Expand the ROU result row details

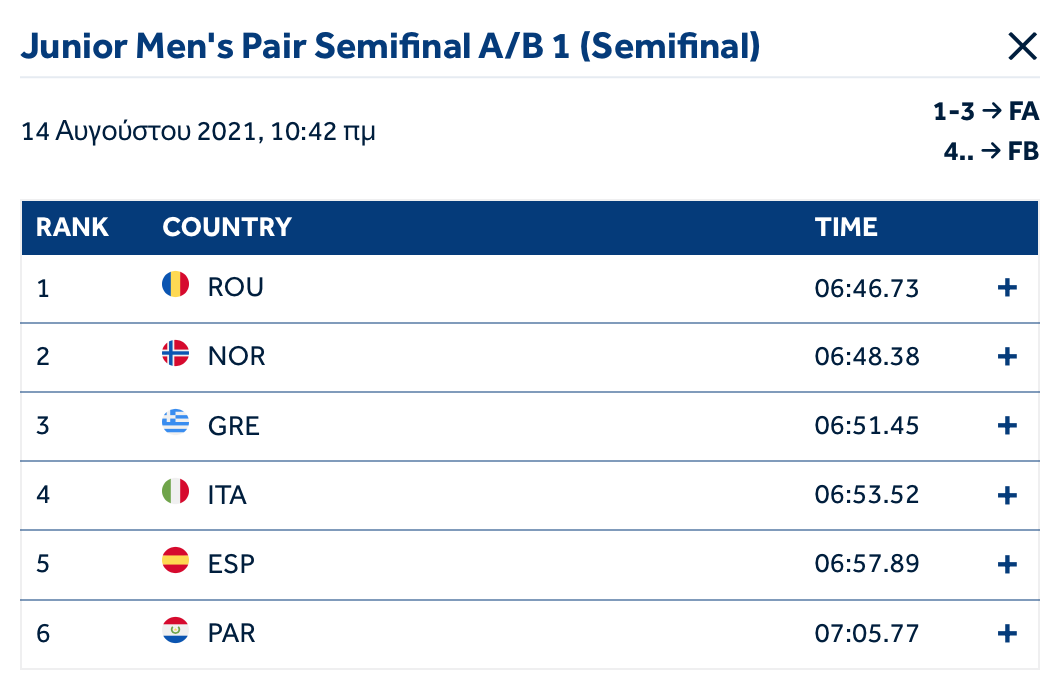pos(1007,288)
